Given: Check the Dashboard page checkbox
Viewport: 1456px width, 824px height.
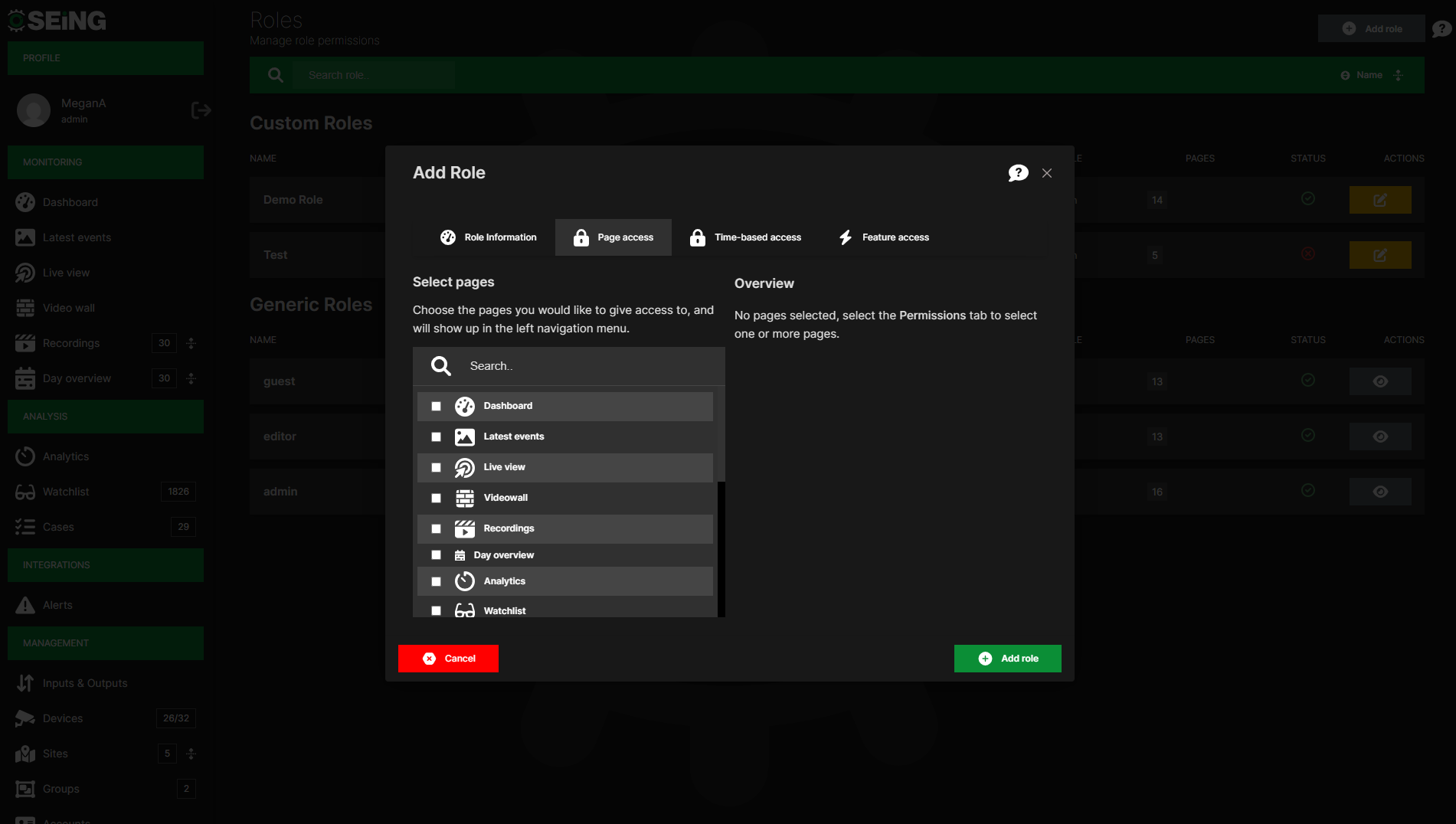Looking at the screenshot, I should [x=437, y=407].
